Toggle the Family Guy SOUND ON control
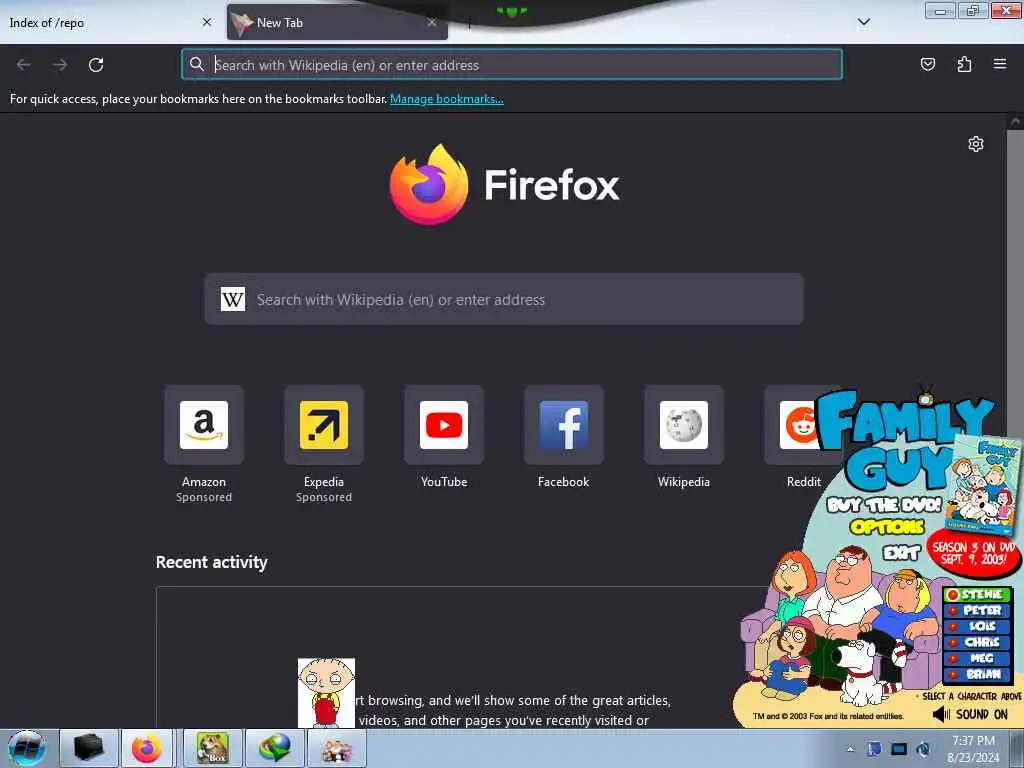 (970, 714)
